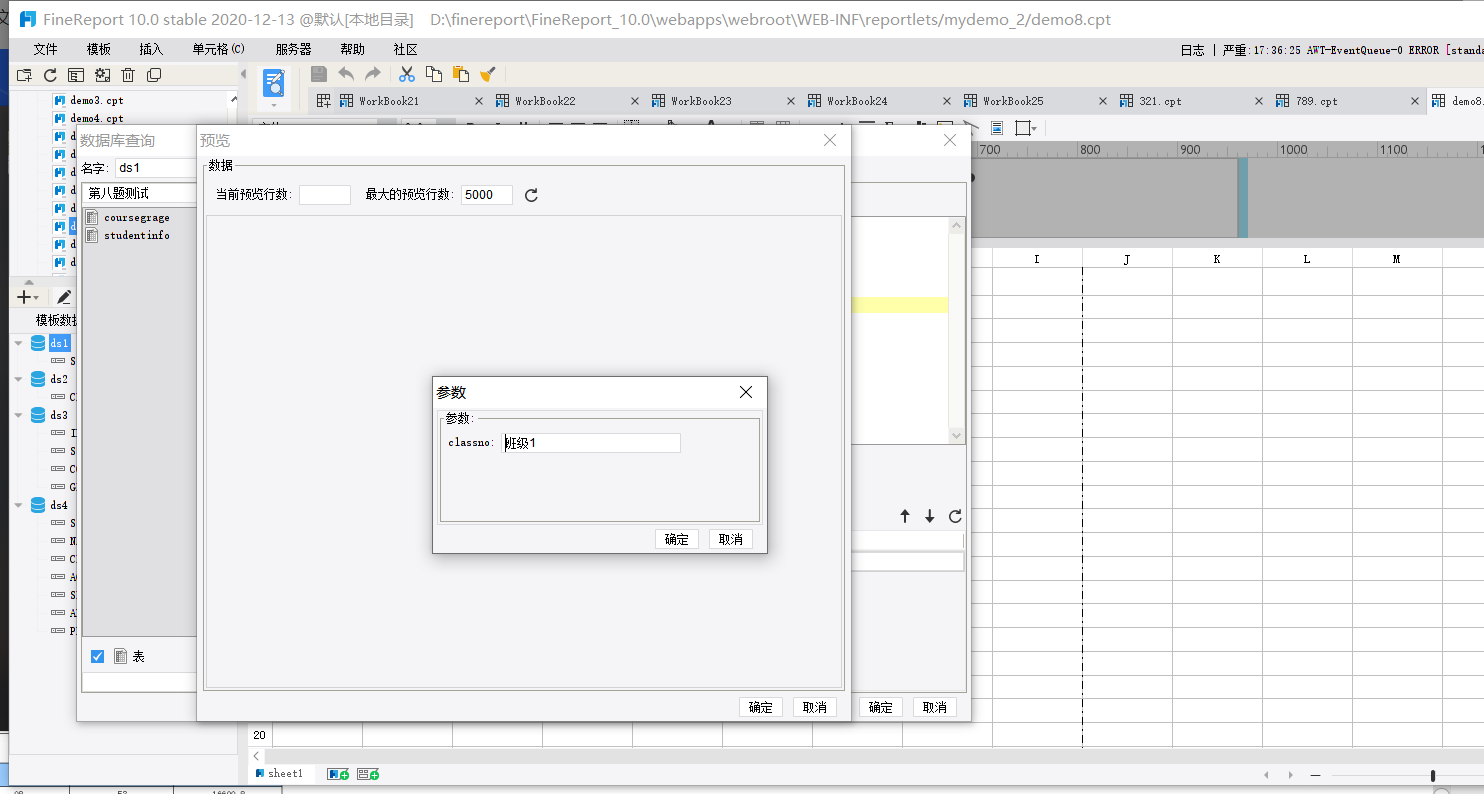Screen dimensions: 1484x794
Task: Open the 插入 menu
Action: coord(151,49)
